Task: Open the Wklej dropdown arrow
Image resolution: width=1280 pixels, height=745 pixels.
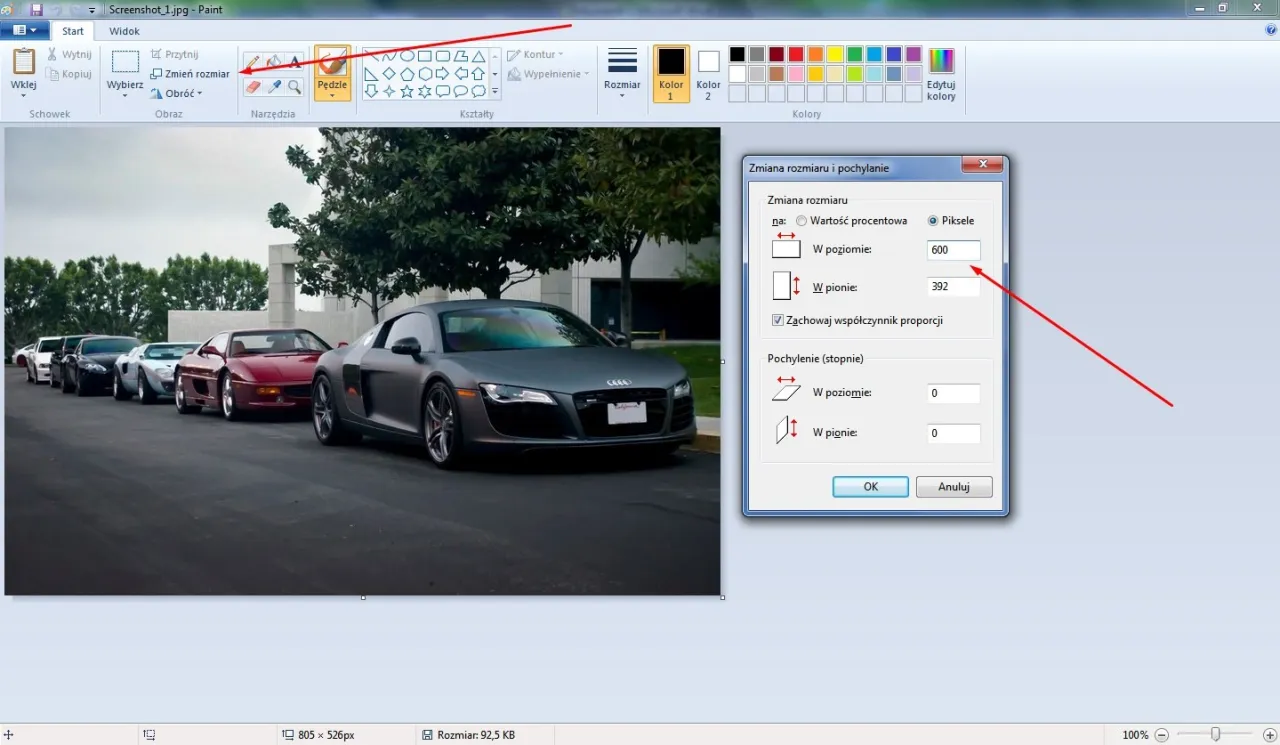Action: 23,96
